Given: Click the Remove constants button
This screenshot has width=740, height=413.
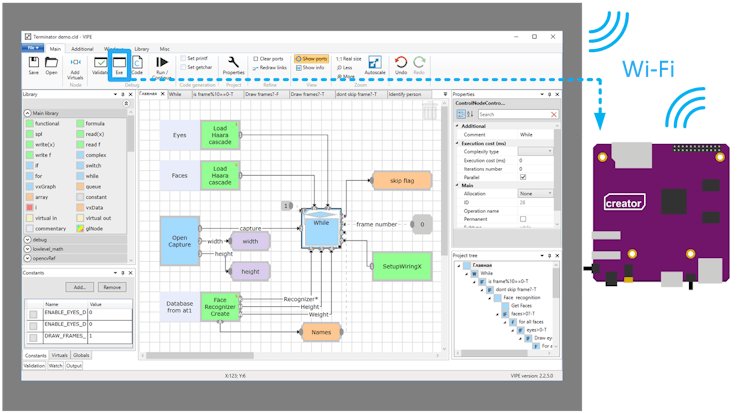Looking at the screenshot, I should coord(112,287).
